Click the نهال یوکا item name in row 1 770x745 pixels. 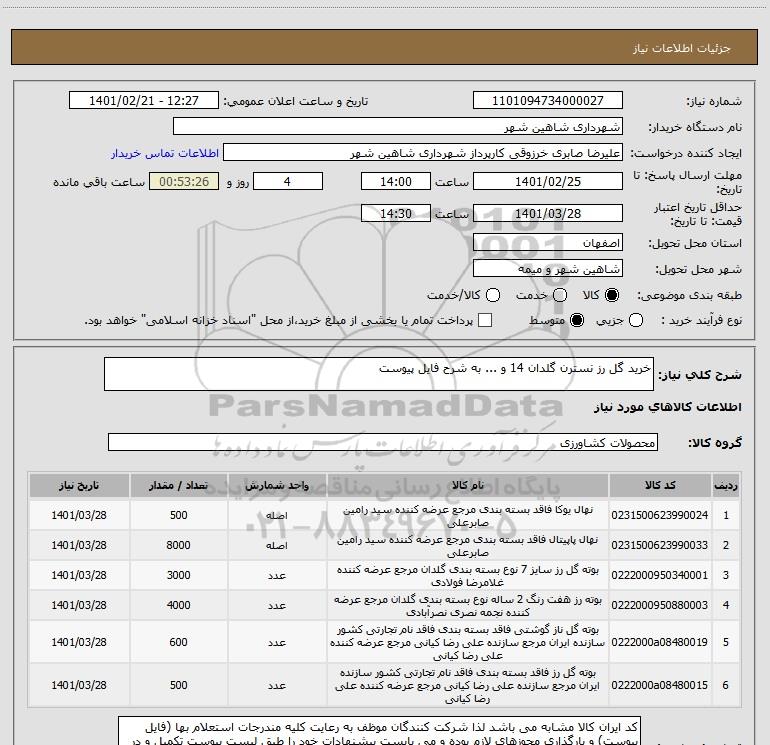tap(468, 516)
